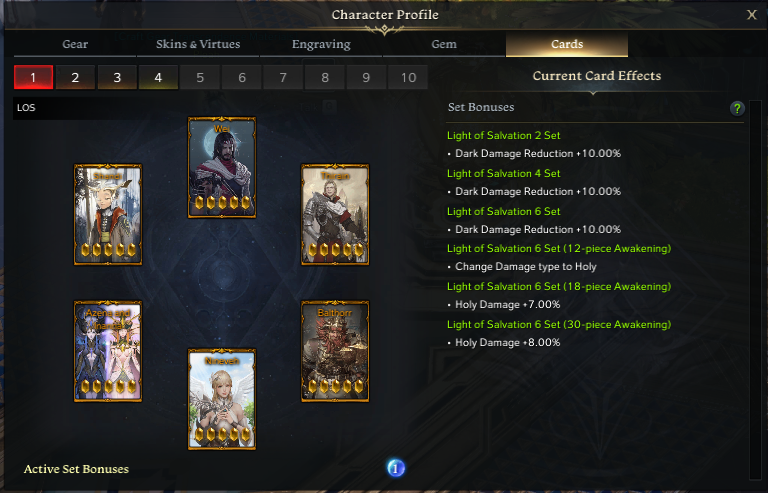Viewport: 768px width, 493px height.
Task: Choose card deck preset 4
Action: (158, 77)
